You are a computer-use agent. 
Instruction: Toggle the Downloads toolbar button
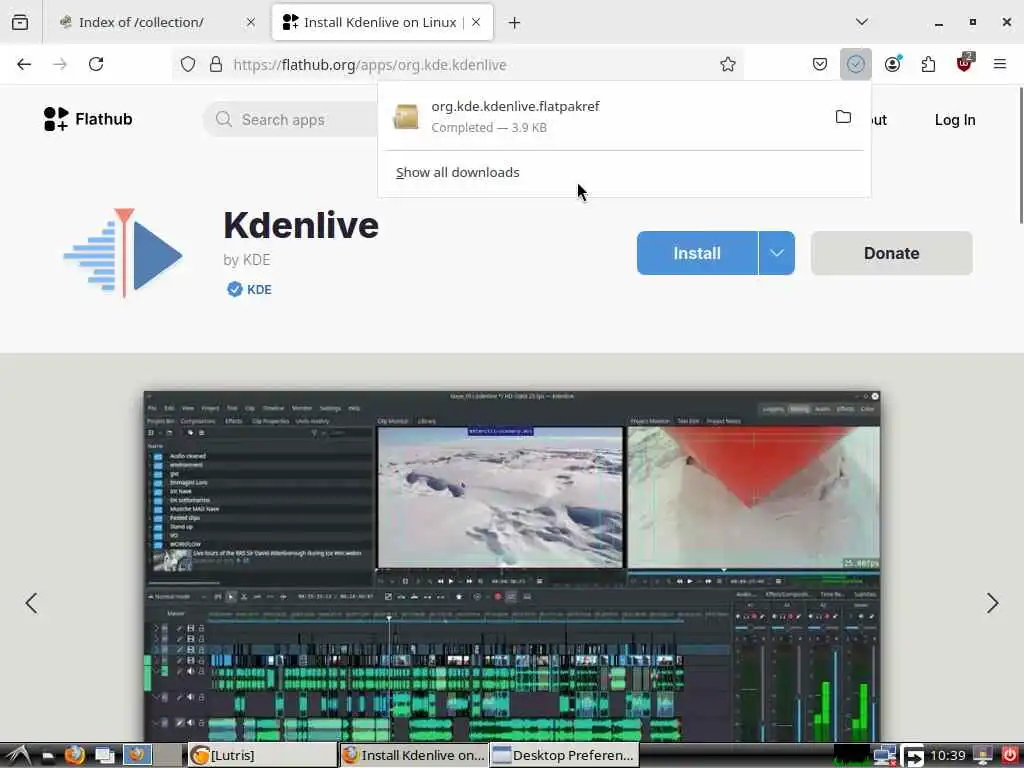(x=856, y=64)
